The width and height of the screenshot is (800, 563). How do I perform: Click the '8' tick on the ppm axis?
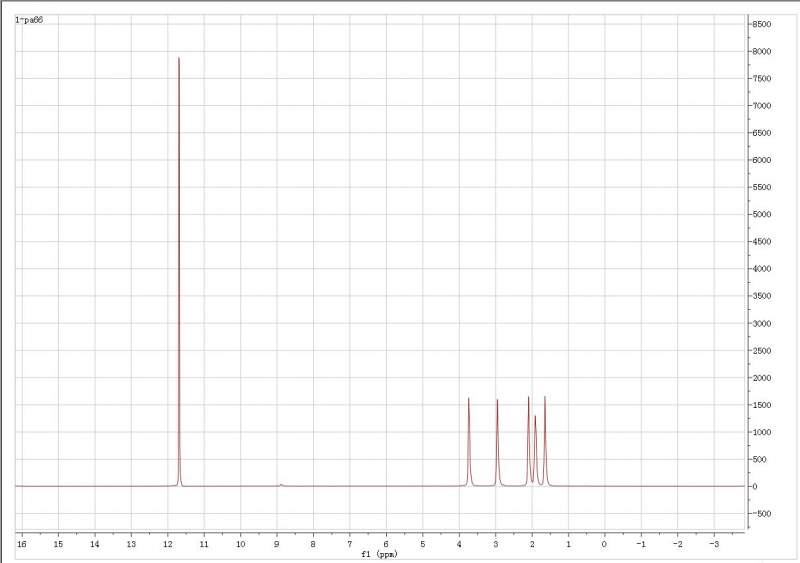(313, 544)
